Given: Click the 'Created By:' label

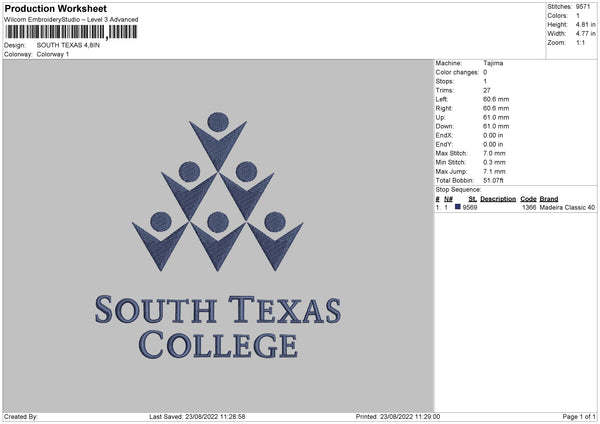Looking at the screenshot, I should (x=21, y=416).
